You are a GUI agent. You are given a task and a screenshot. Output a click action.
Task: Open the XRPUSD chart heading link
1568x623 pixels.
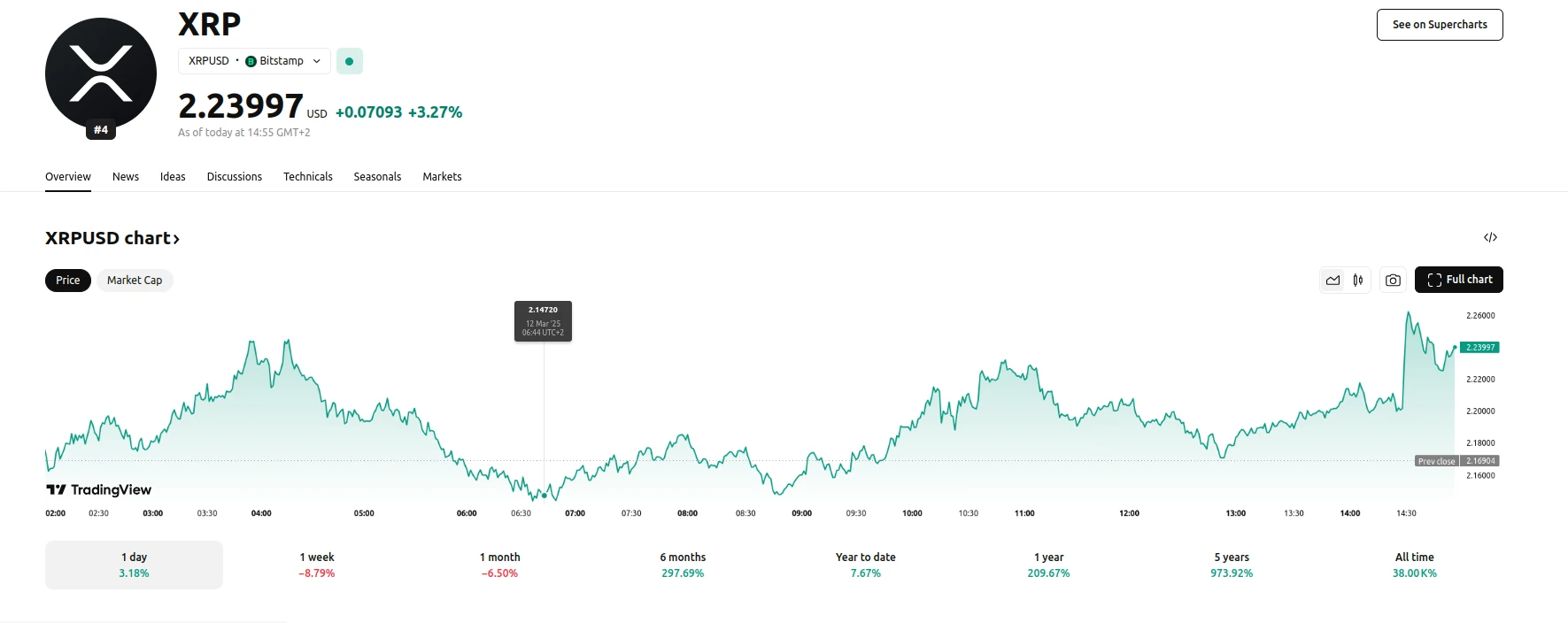pyautogui.click(x=112, y=238)
